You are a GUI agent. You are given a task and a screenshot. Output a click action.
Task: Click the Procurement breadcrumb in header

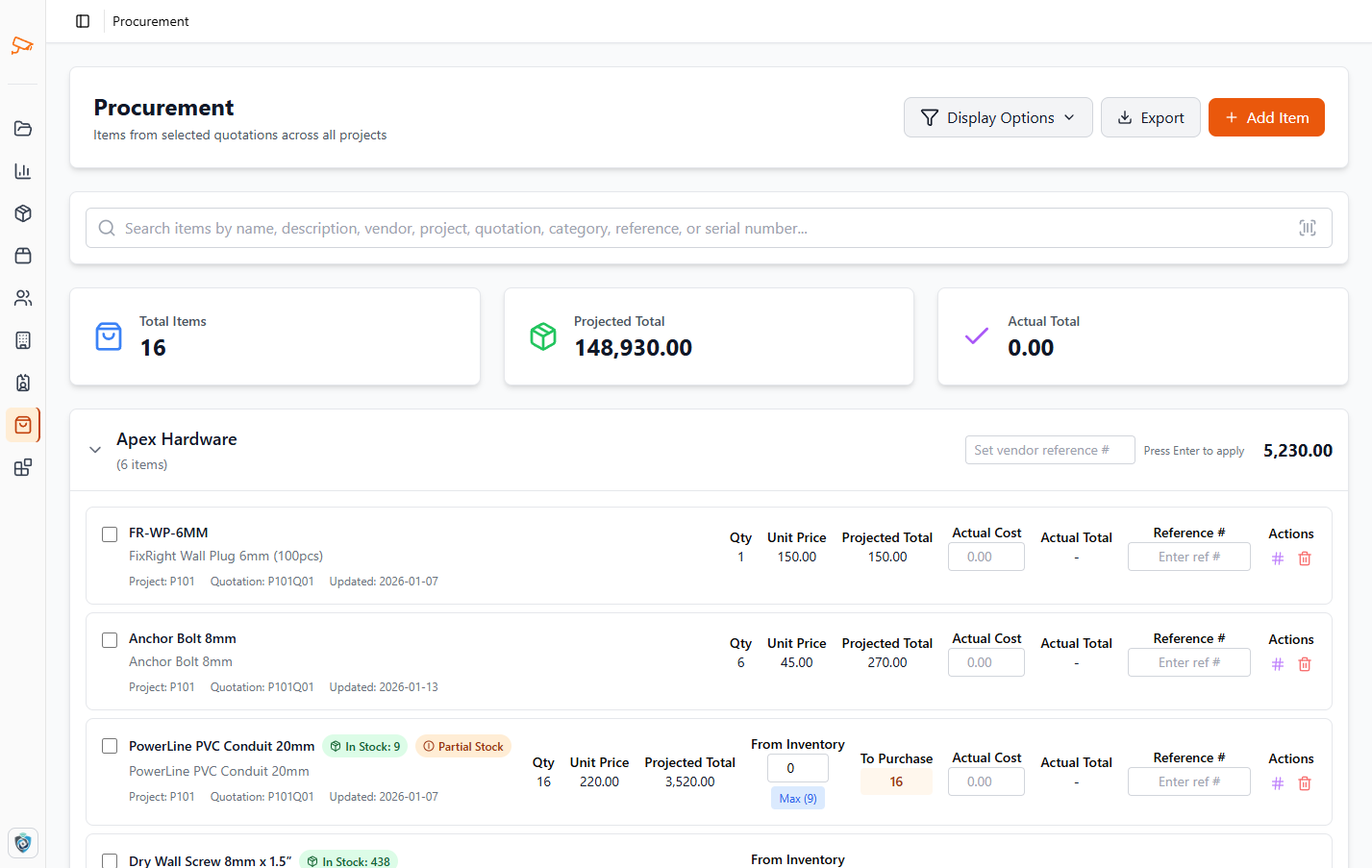[151, 21]
